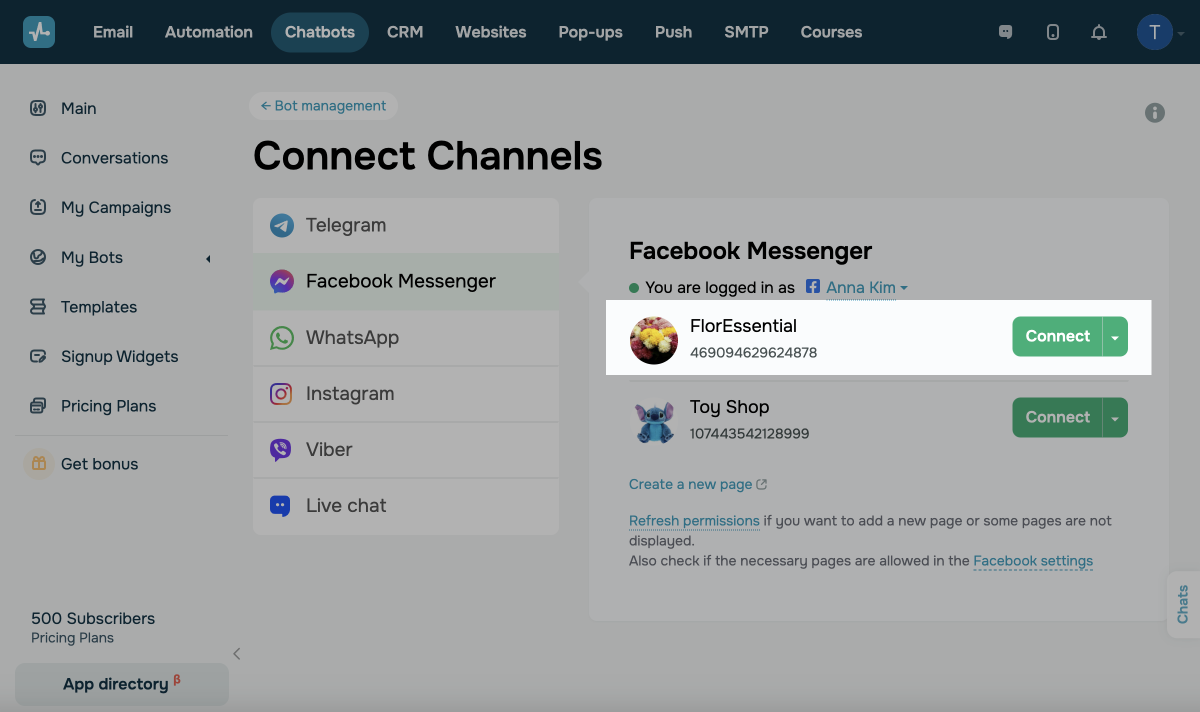The width and height of the screenshot is (1200, 712).
Task: Select the Viber channel row
Action: 406,449
